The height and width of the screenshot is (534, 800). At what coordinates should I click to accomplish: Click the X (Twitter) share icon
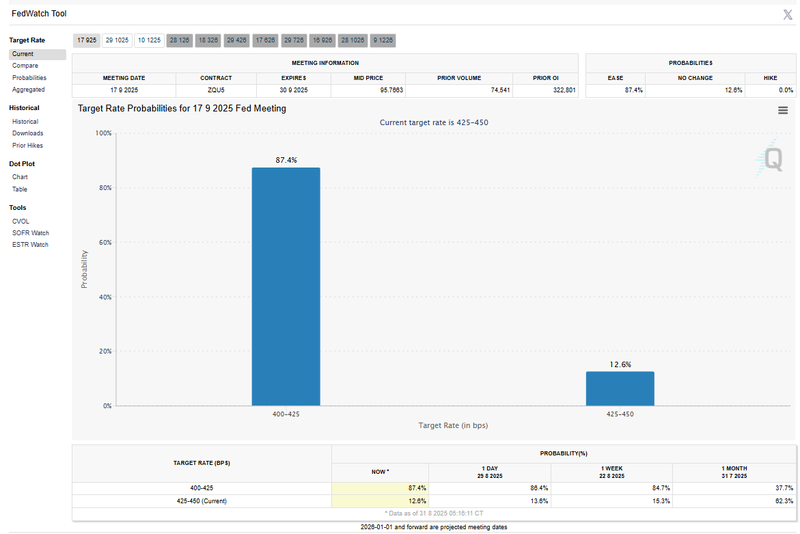pos(788,14)
